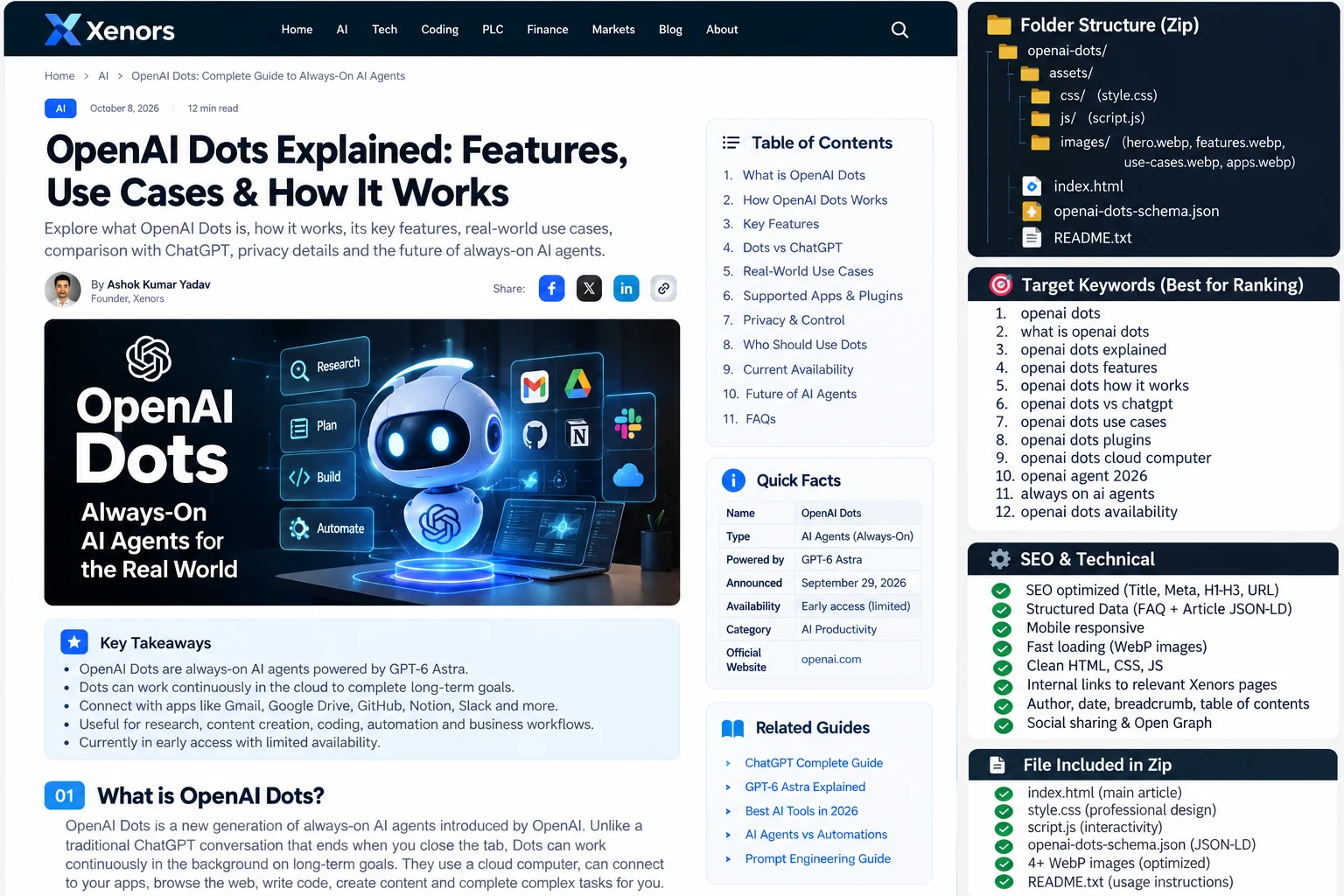Share article on X (Twitter)
Image resolution: width=1344 pixels, height=896 pixels.
(589, 289)
